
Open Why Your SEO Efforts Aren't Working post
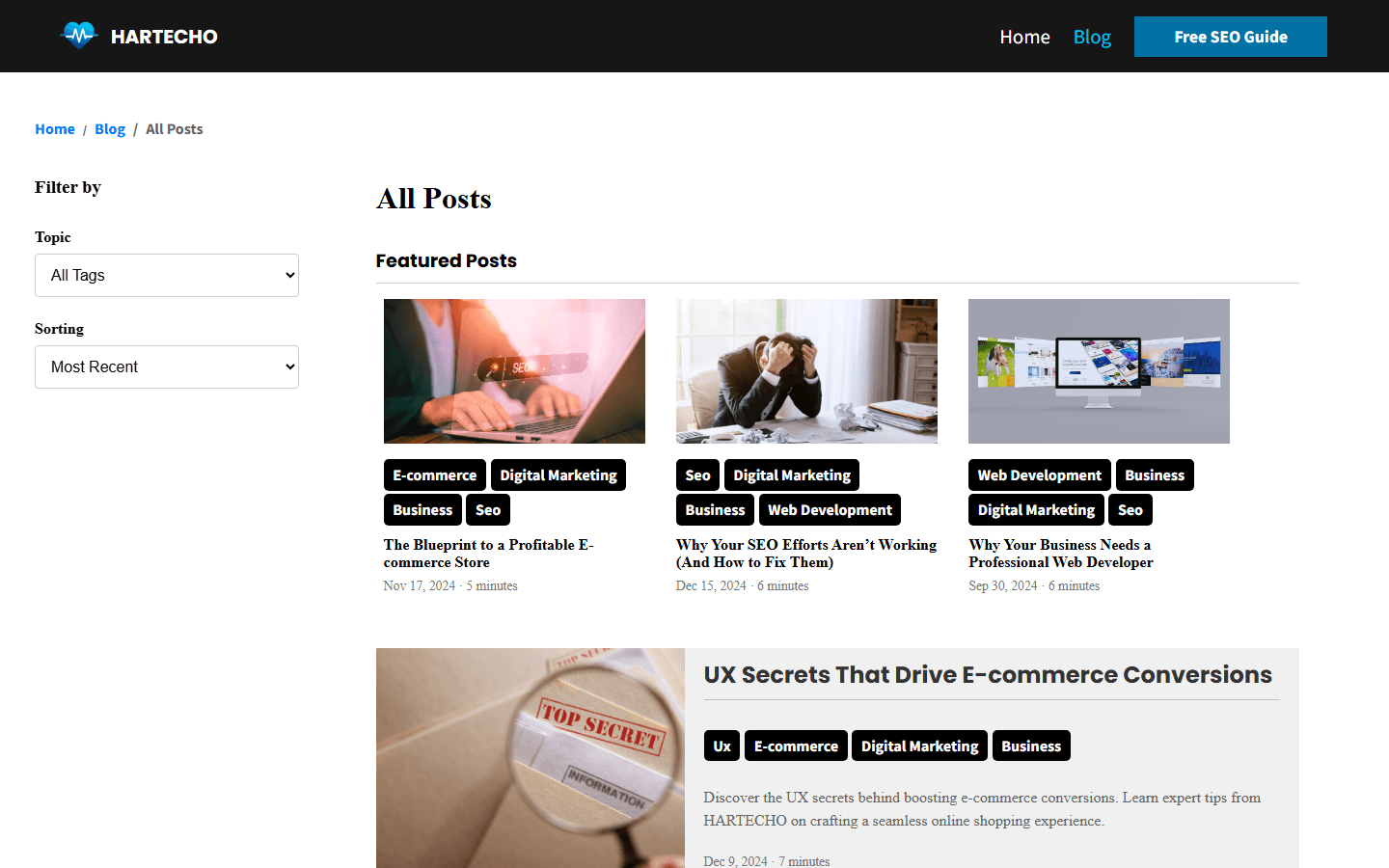806,554
